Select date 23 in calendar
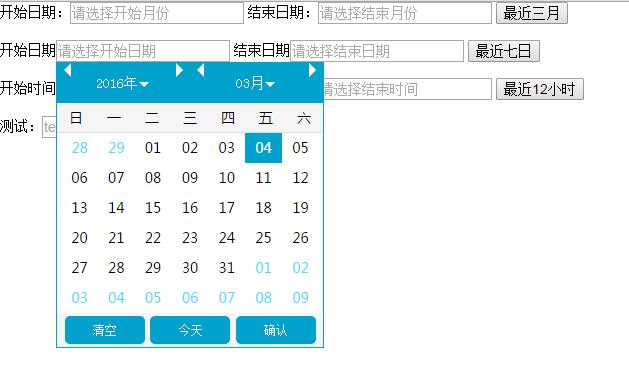 pyautogui.click(x=190, y=238)
